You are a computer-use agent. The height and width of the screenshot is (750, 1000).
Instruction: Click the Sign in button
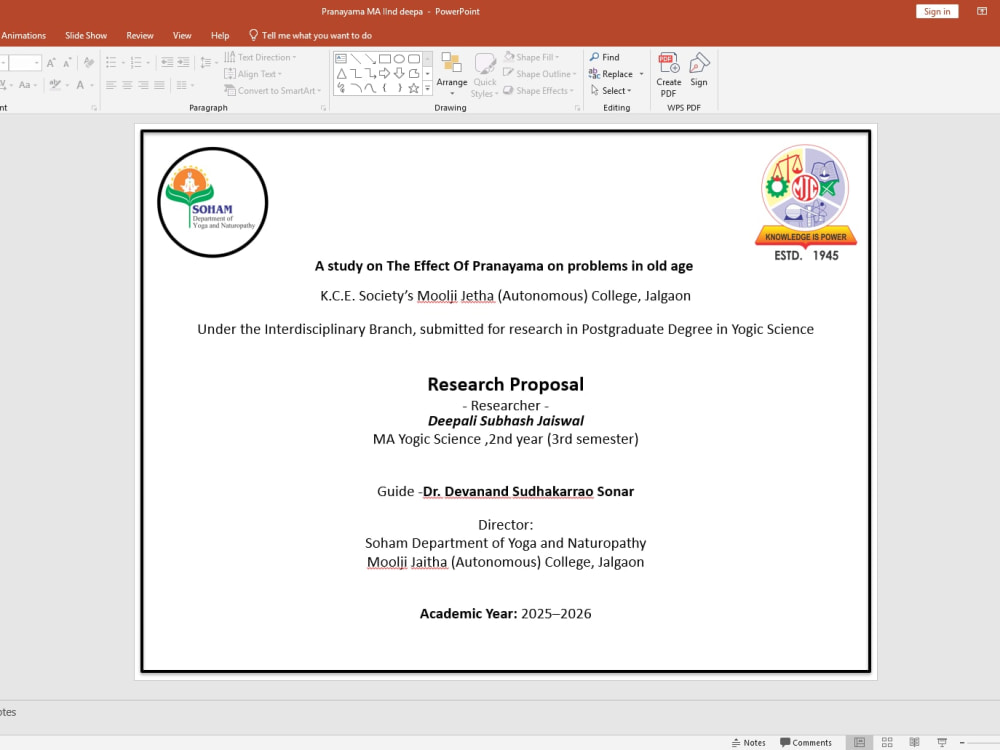click(x=937, y=11)
